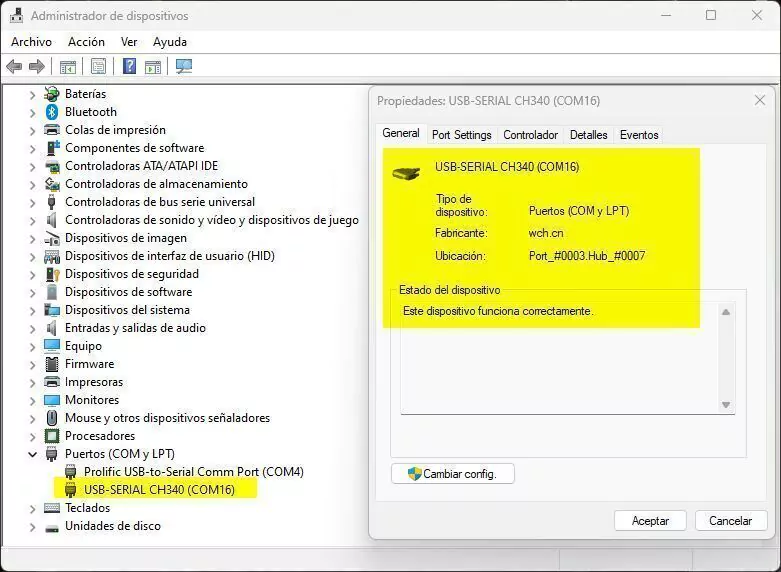
Task: Expand the Baterías category
Action: 32,94
